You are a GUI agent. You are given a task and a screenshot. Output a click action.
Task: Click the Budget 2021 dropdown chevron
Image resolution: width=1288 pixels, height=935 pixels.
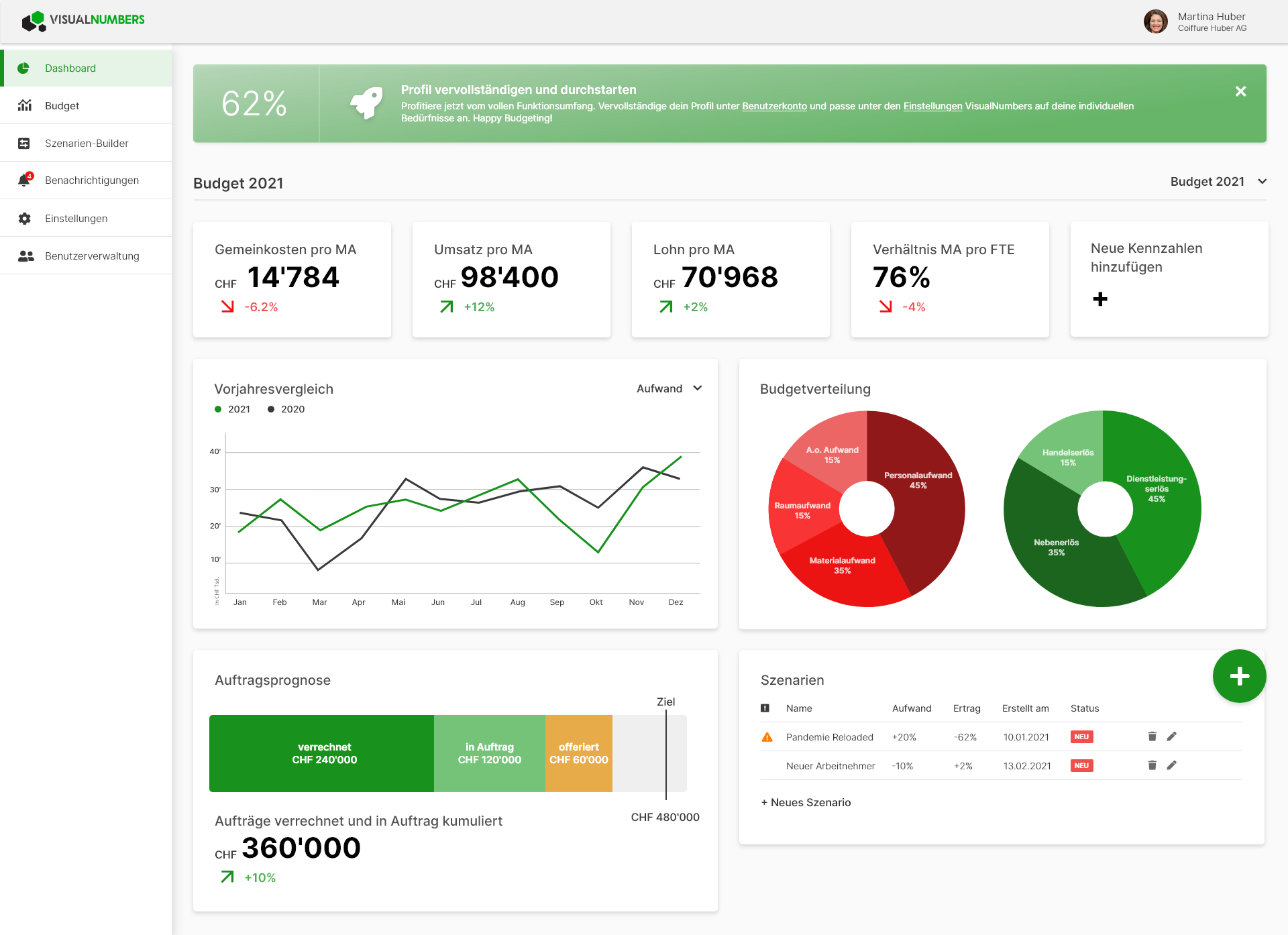1262,181
